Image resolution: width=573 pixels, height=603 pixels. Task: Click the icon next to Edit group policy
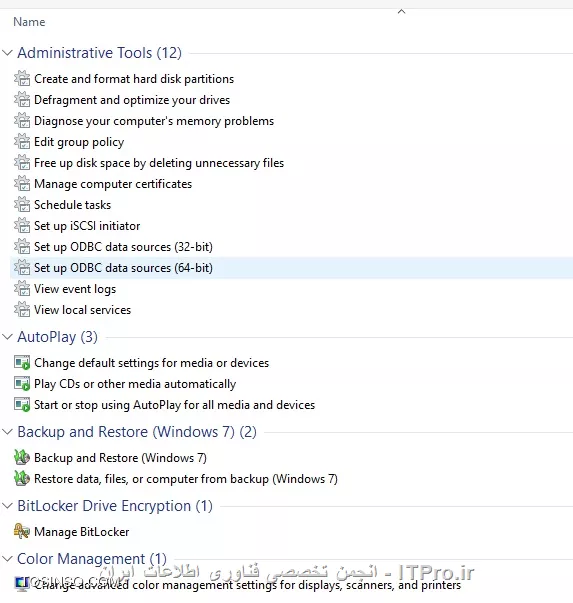22,142
